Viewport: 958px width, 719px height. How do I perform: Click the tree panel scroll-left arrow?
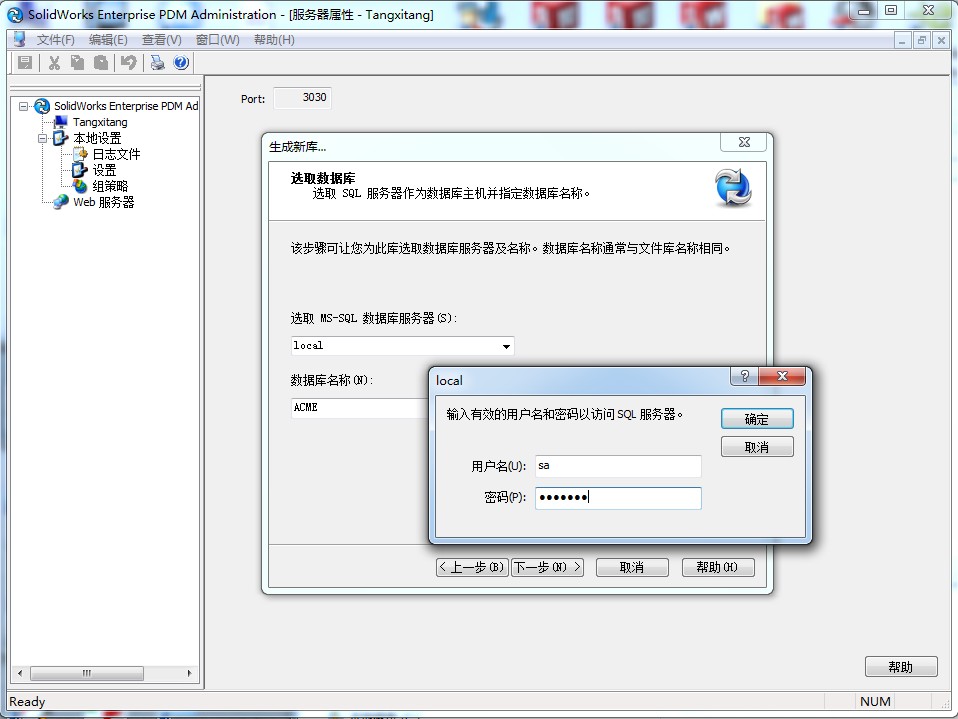(20, 673)
